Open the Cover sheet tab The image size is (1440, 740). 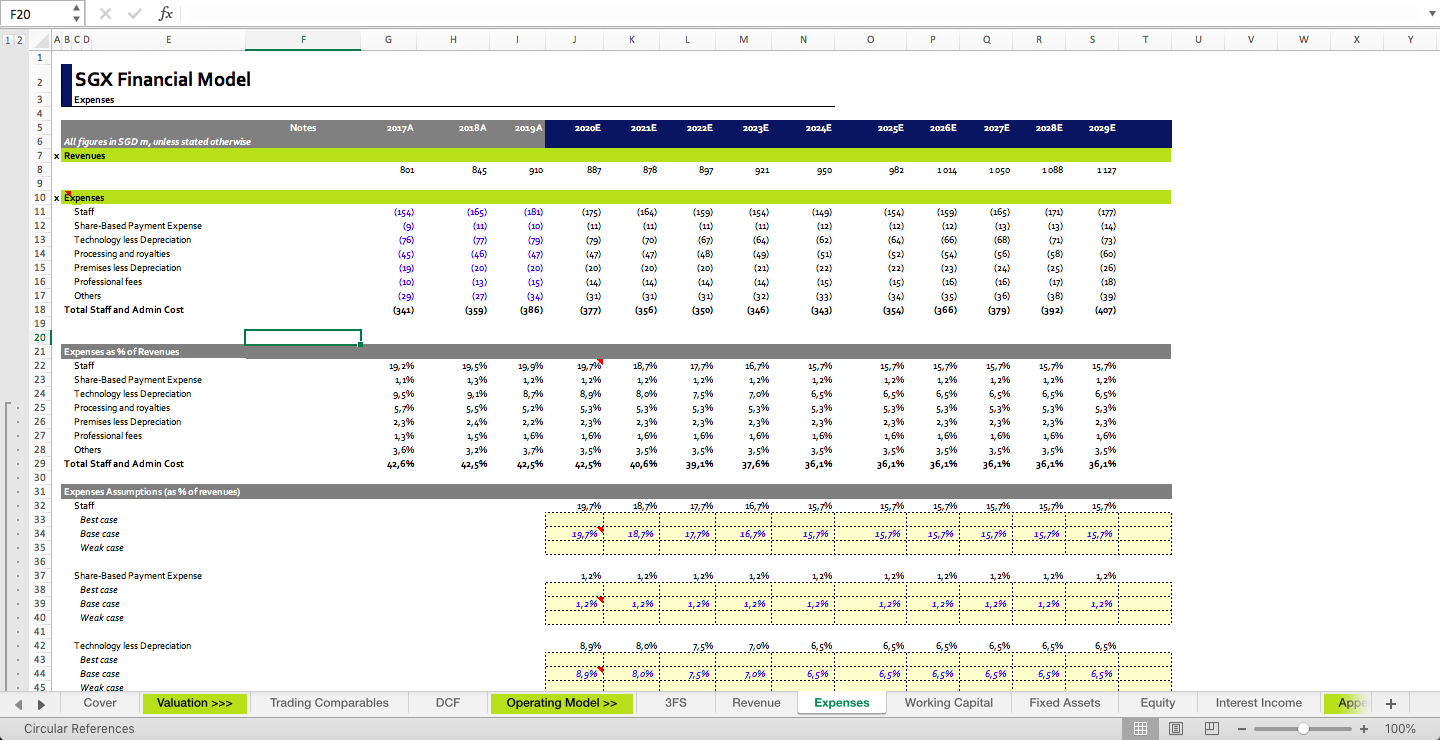click(99, 703)
